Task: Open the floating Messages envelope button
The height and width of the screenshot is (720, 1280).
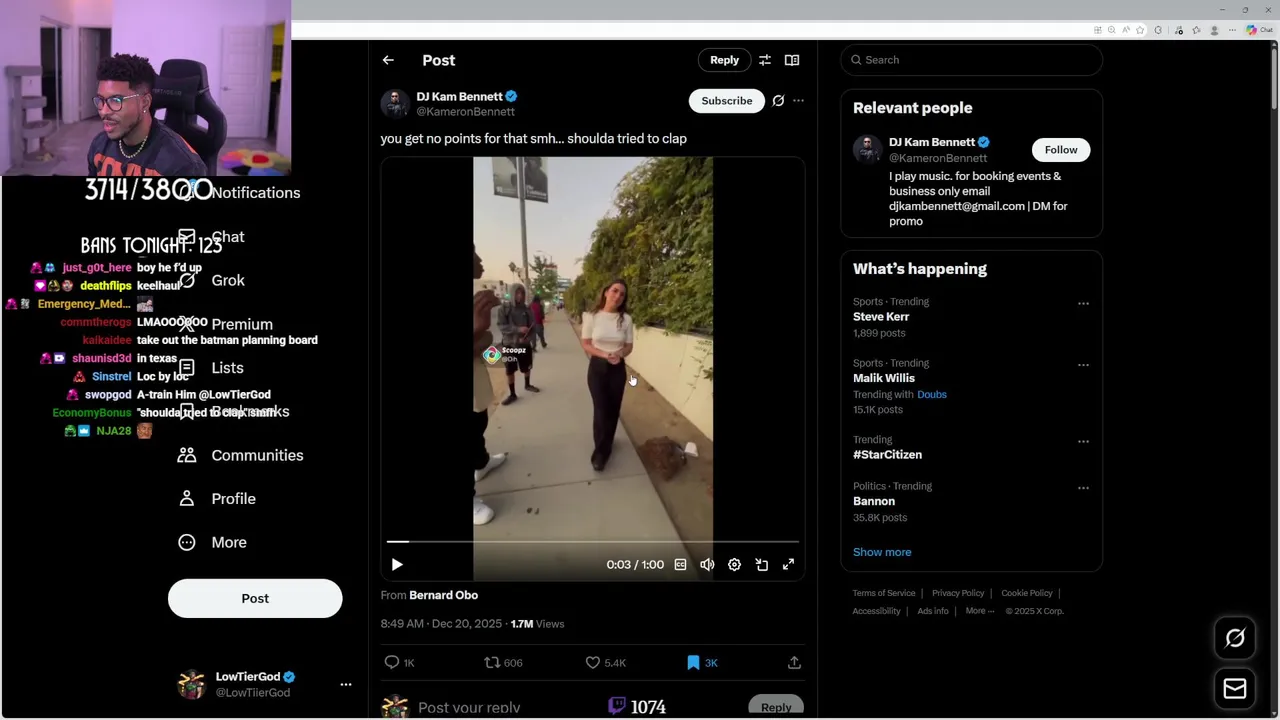Action: 1235,688
